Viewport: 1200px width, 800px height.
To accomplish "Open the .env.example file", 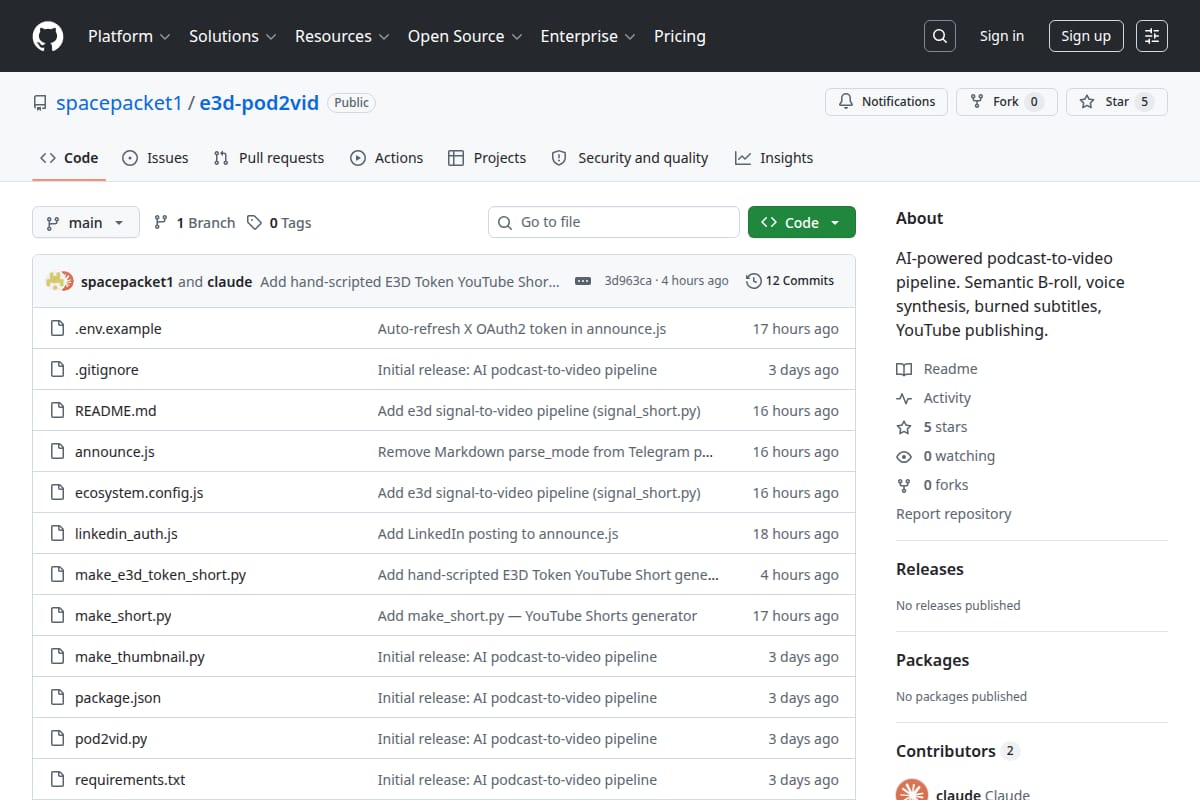I will click(x=118, y=329).
